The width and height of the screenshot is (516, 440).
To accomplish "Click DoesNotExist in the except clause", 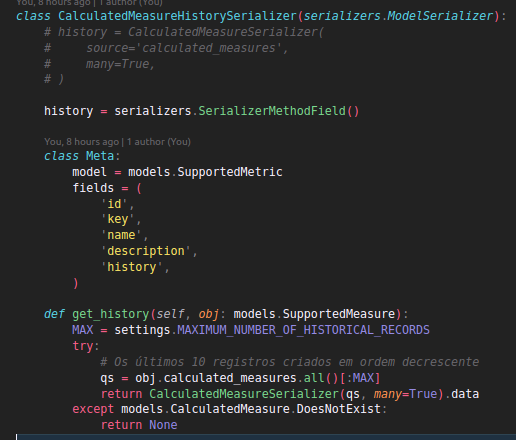I will (339, 409).
